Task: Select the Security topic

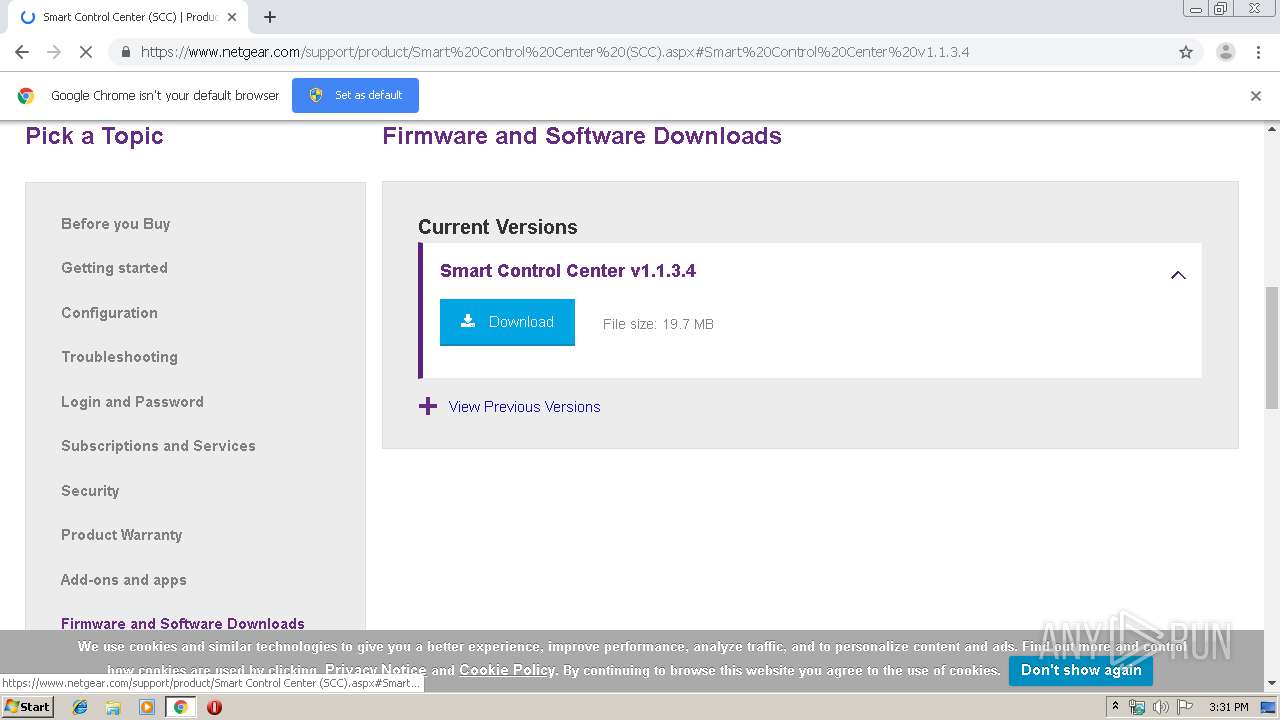Action: (90, 491)
